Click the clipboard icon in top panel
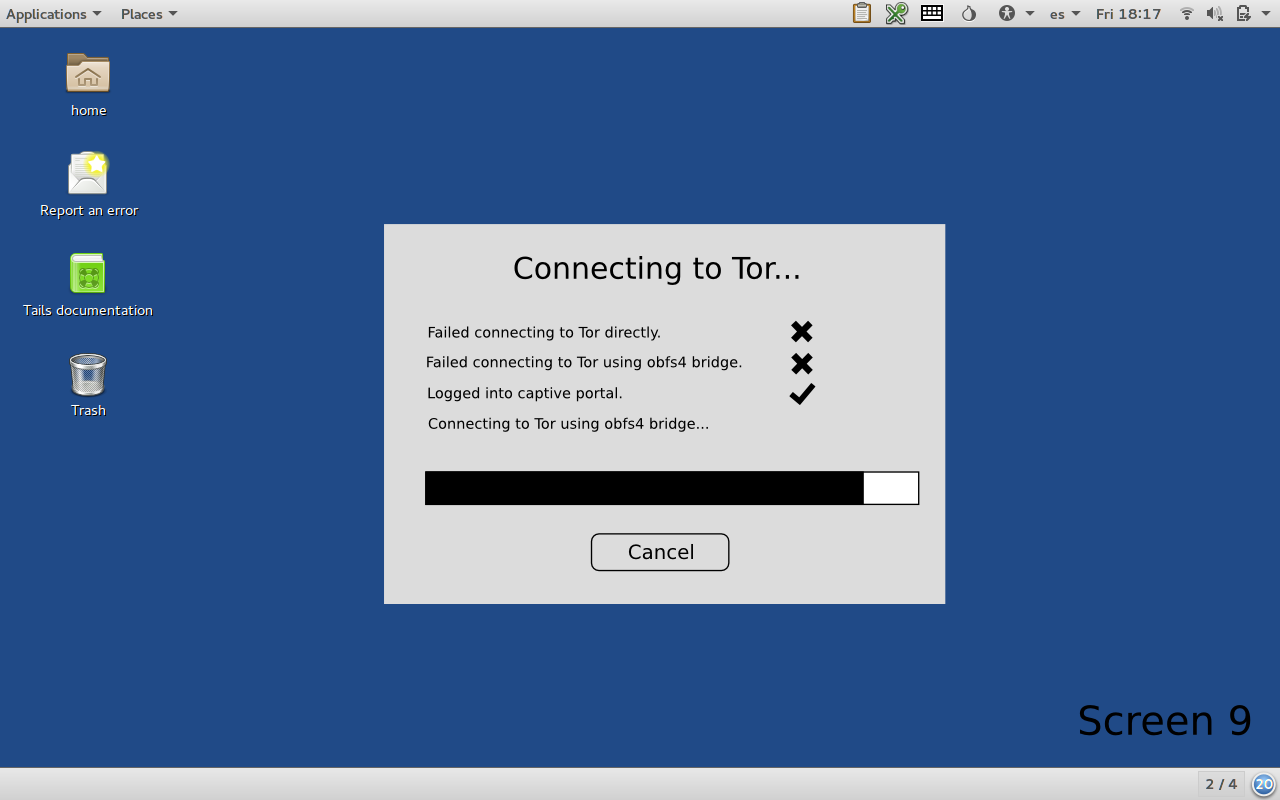Image resolution: width=1280 pixels, height=800 pixels. (x=861, y=13)
